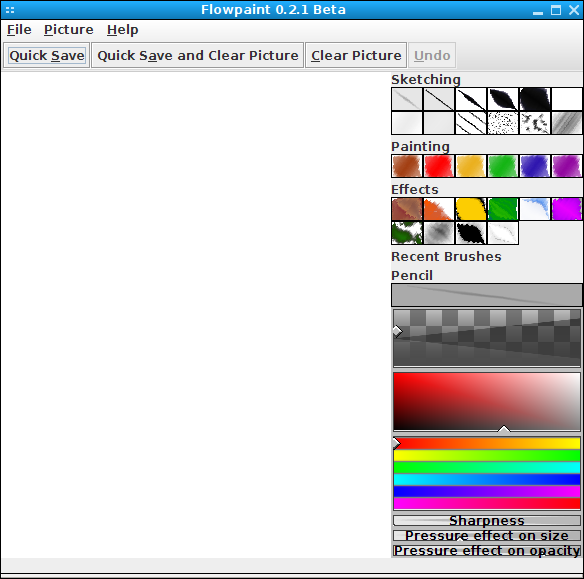
Task: Select the gray diagonal streaks brush
Action: click(x=567, y=123)
